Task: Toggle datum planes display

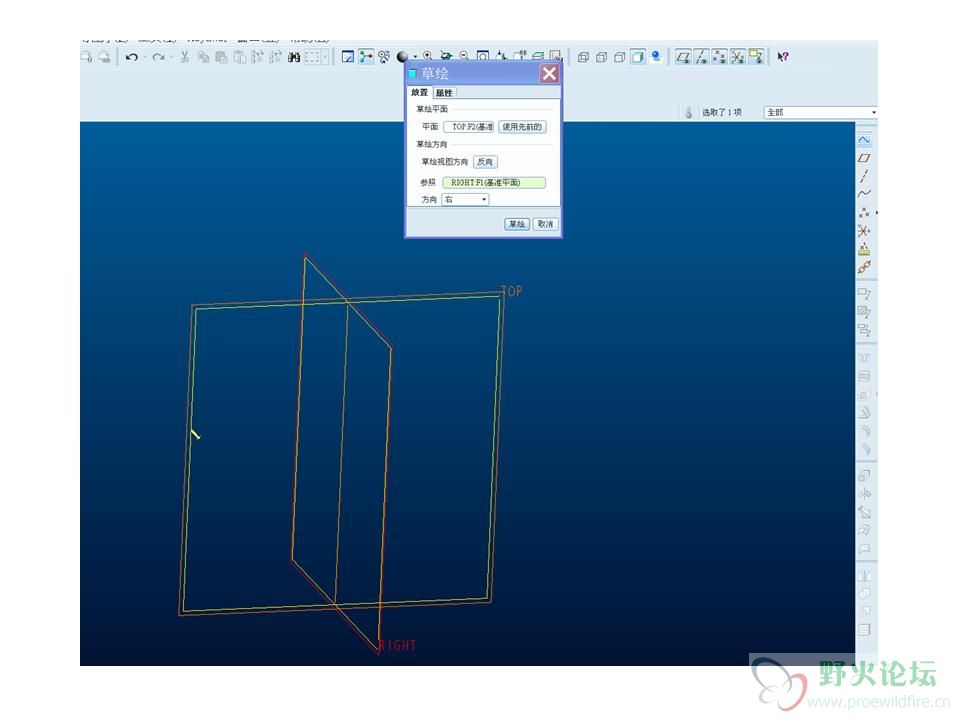Action: pyautogui.click(x=683, y=57)
